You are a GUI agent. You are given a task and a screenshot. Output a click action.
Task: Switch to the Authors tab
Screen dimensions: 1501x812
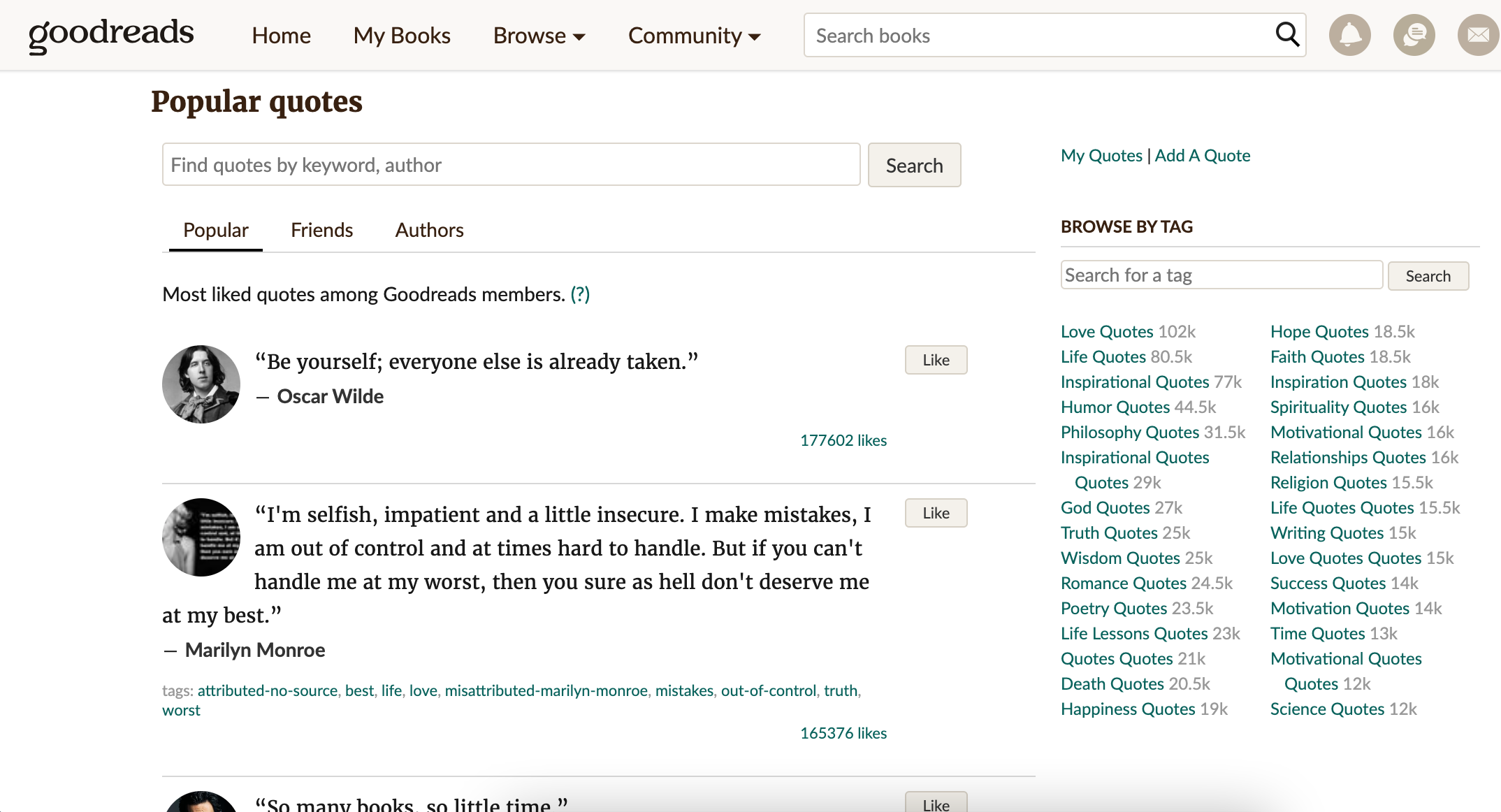(429, 229)
